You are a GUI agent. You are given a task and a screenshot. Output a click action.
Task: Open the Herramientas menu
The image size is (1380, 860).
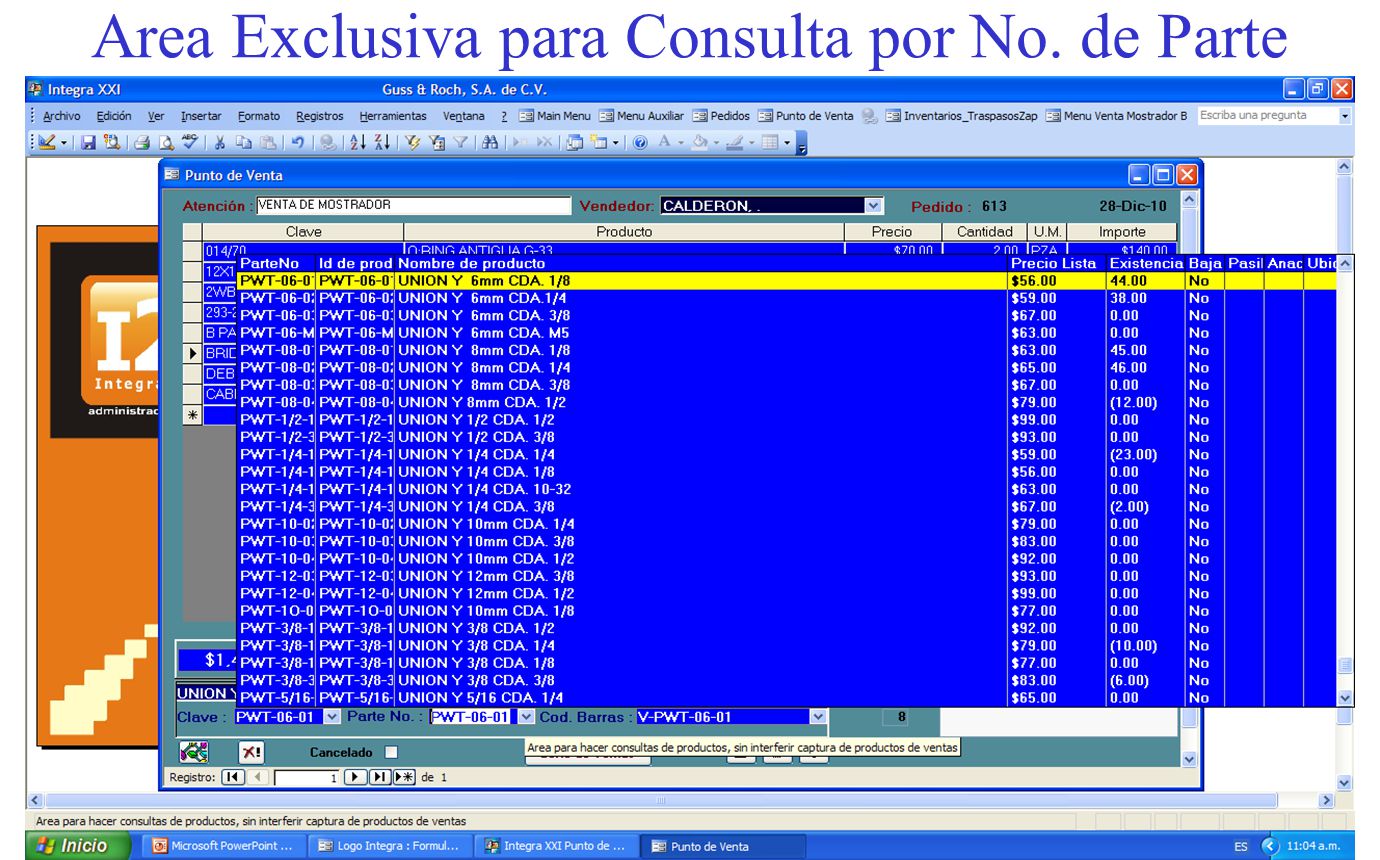393,116
